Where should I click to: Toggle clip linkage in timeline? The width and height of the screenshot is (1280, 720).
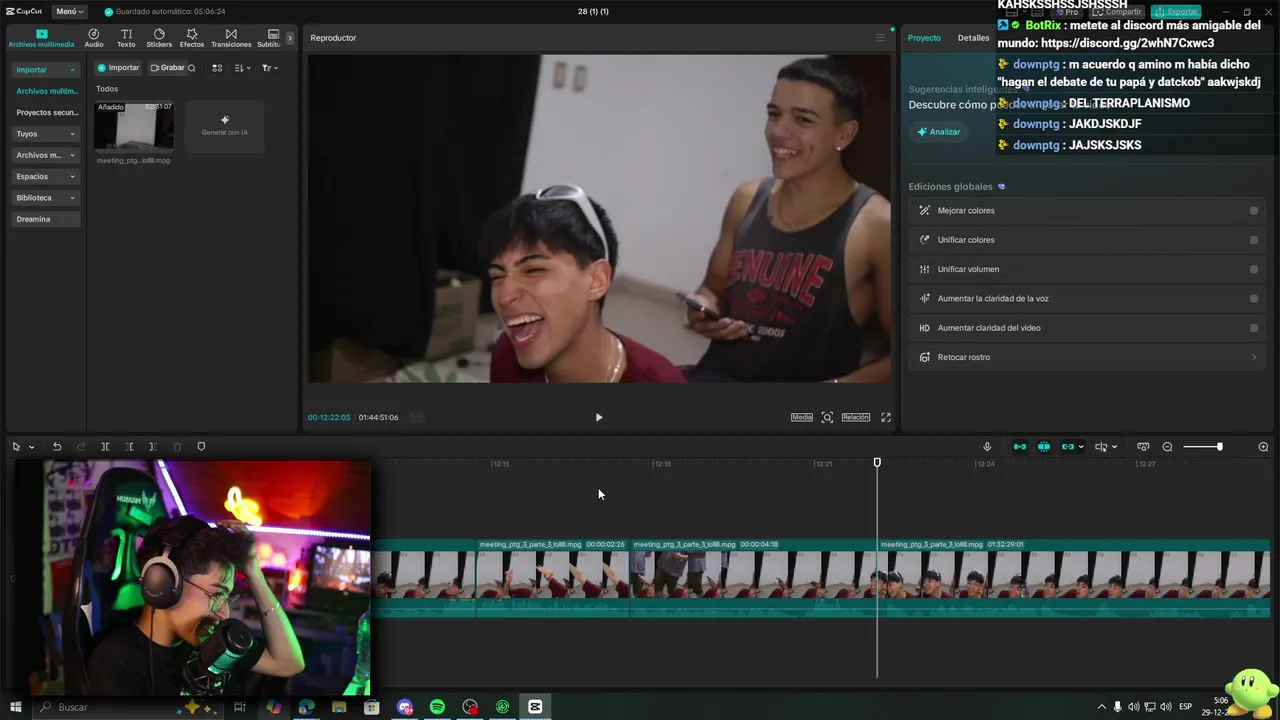click(x=1068, y=447)
